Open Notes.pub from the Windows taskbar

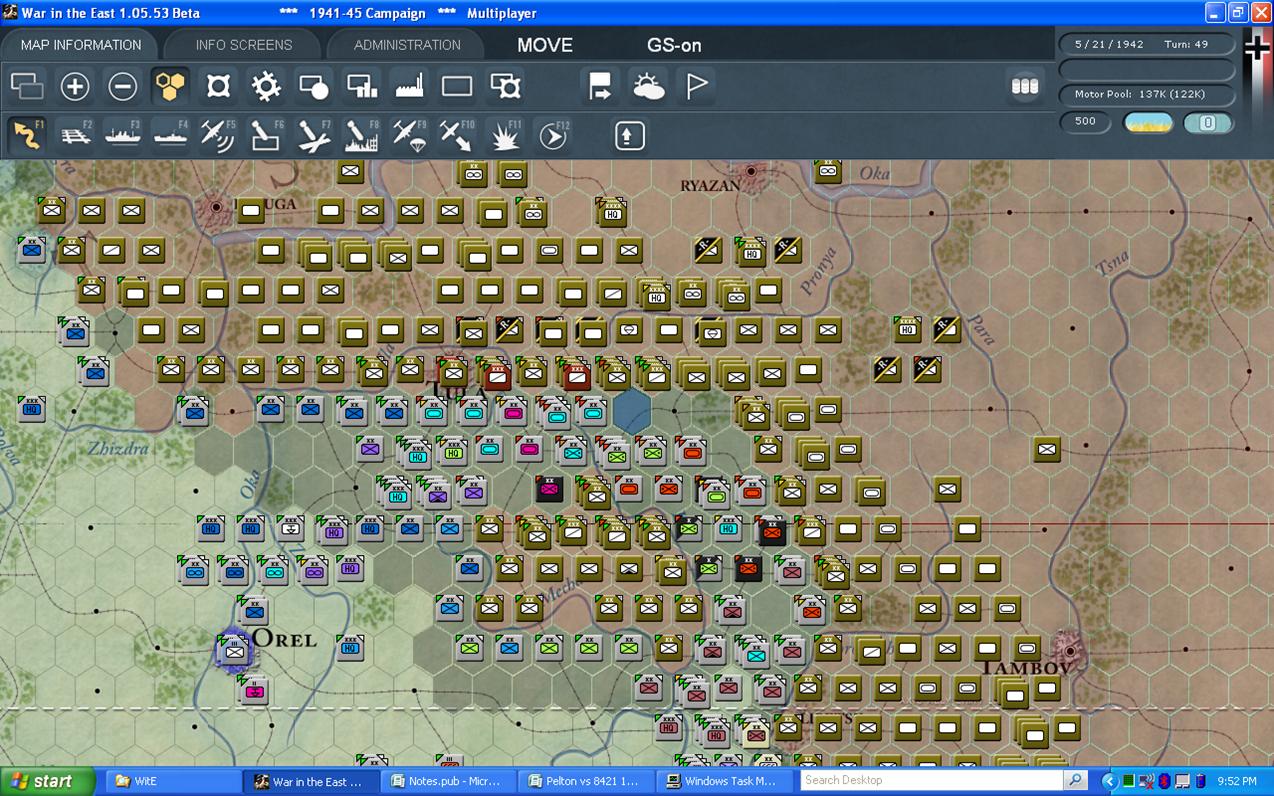coord(446,781)
